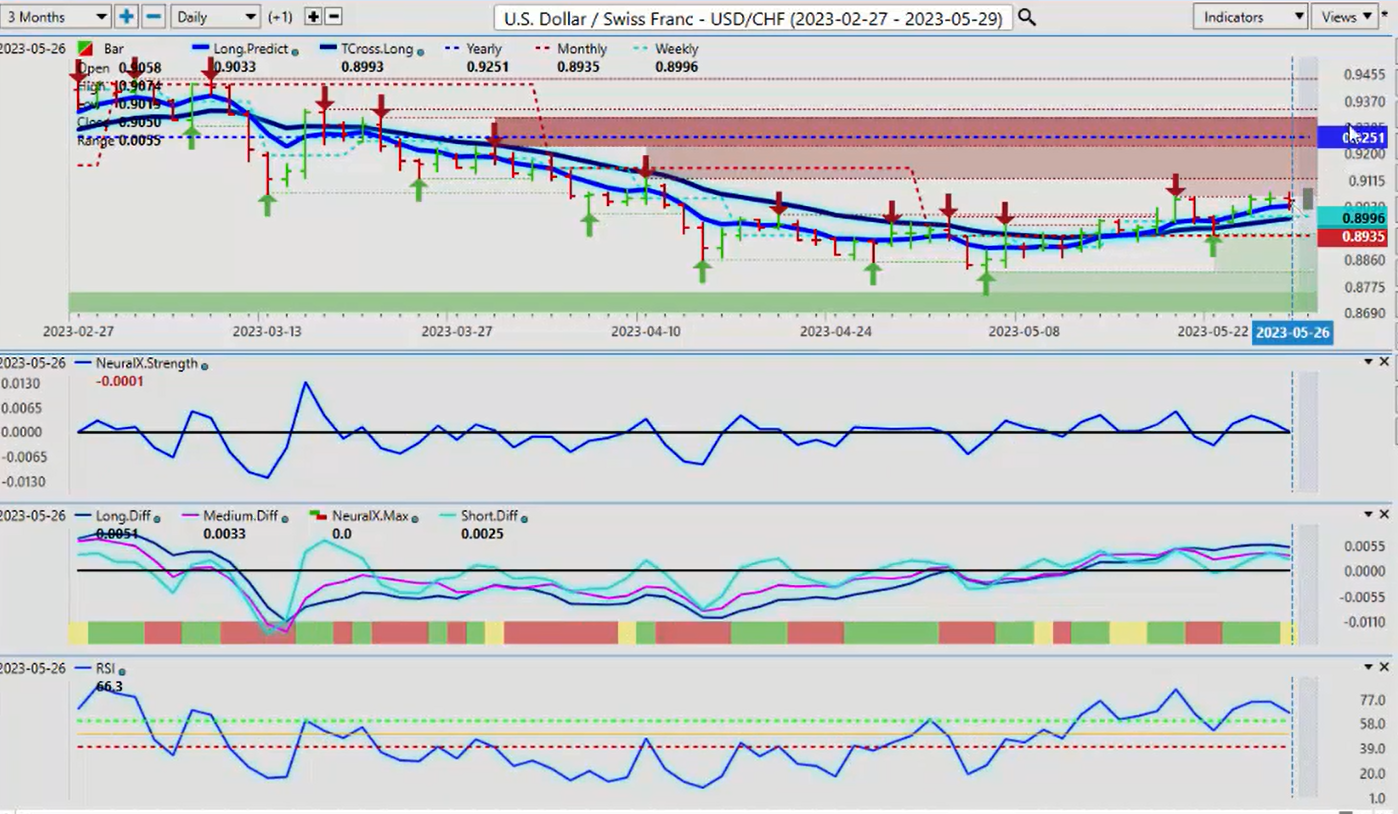Click the blue minus zoom-out button

tap(153, 17)
